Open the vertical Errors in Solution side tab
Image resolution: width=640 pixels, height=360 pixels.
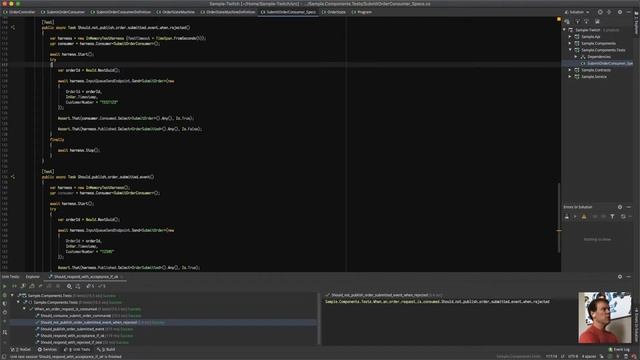(636, 324)
